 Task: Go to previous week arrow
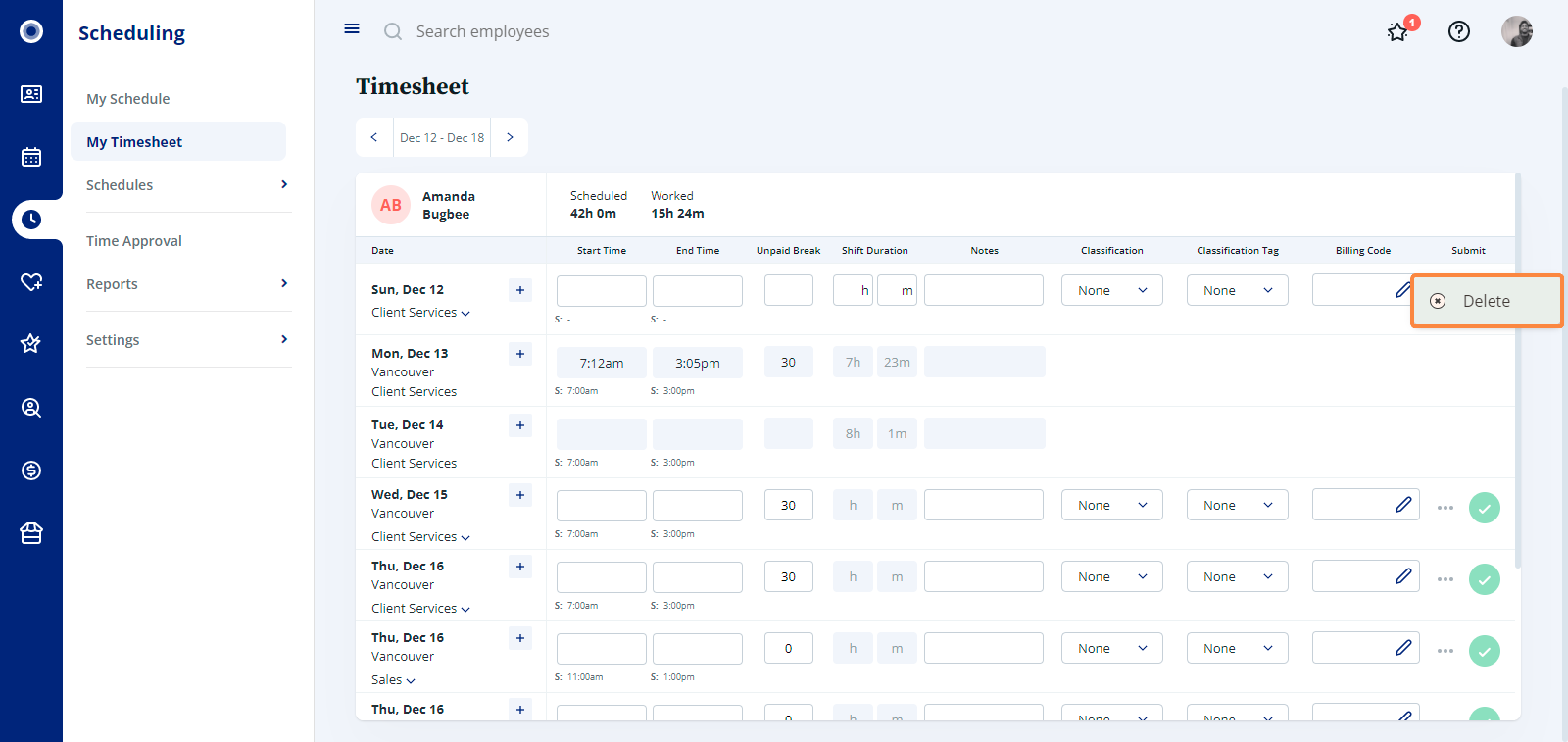click(374, 138)
